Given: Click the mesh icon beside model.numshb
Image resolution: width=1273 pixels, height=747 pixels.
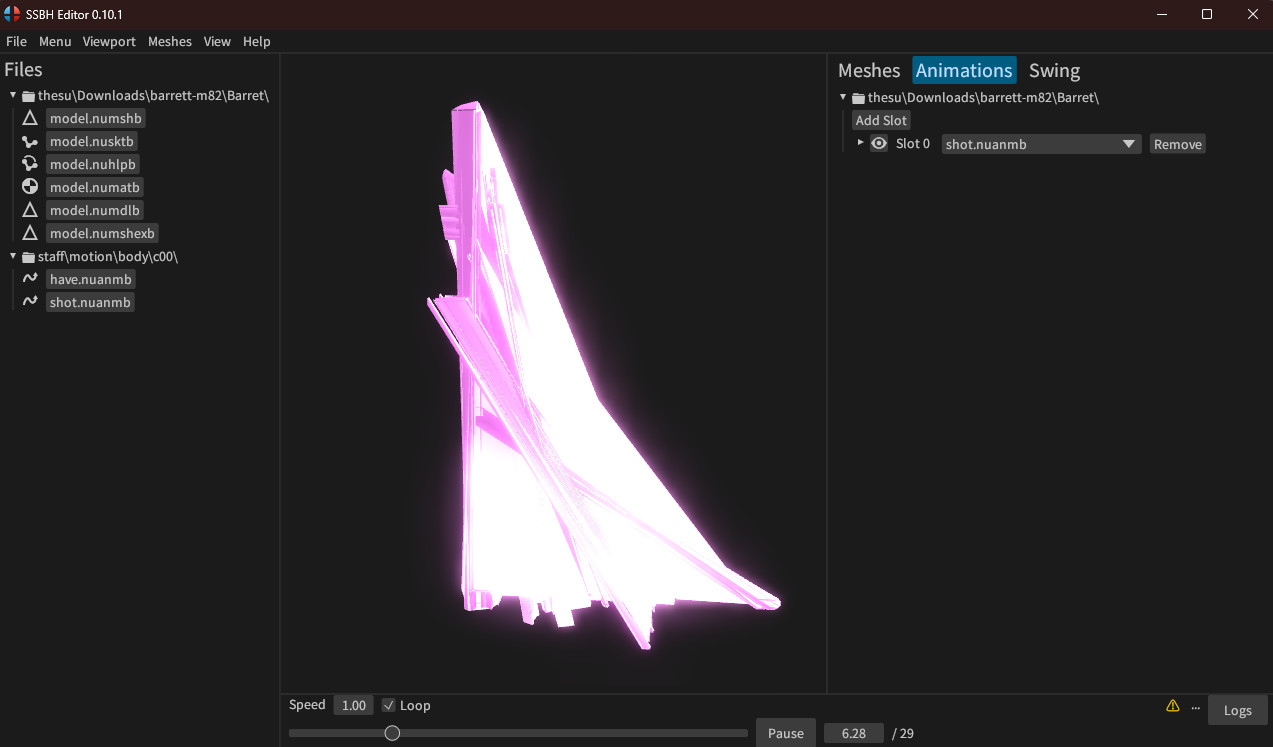Looking at the screenshot, I should pyautogui.click(x=30, y=119).
